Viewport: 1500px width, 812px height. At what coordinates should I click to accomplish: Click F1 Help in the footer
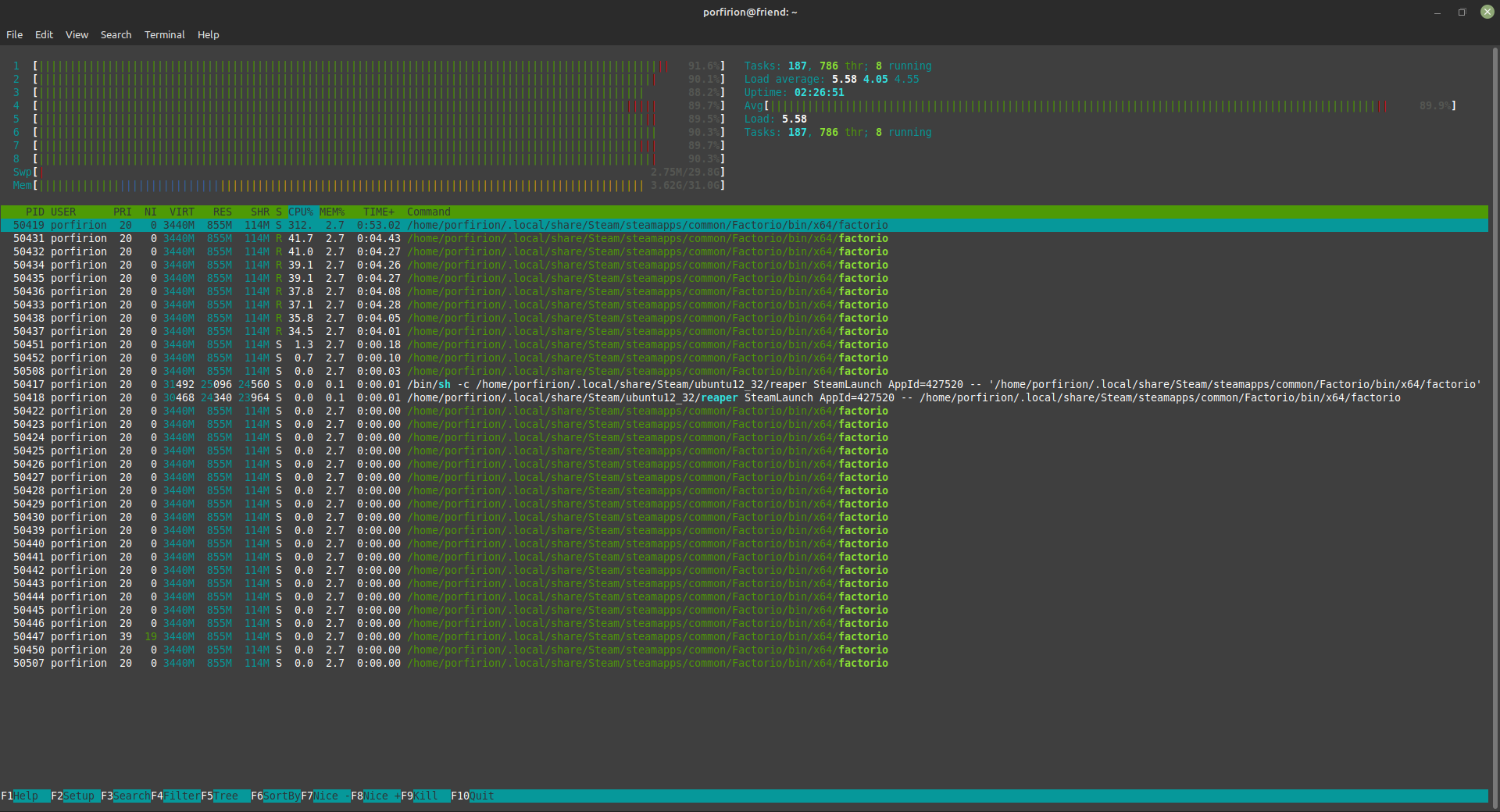25,796
